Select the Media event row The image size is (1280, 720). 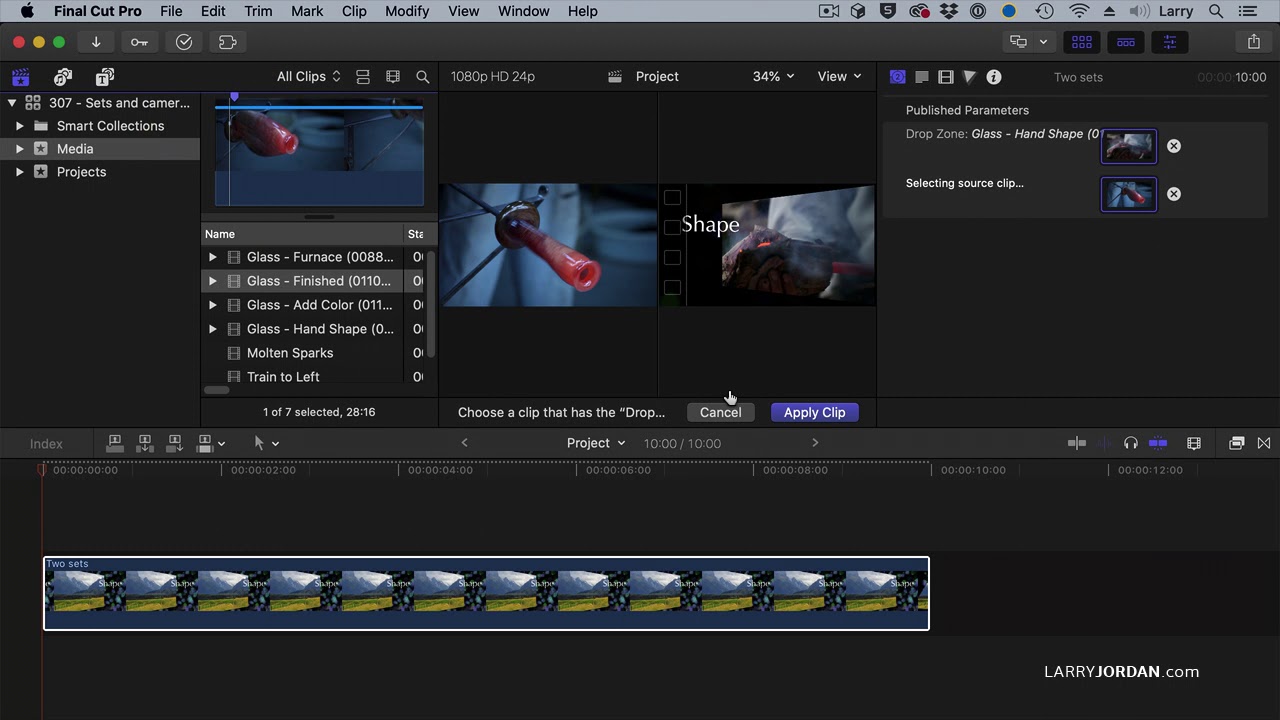click(x=100, y=149)
